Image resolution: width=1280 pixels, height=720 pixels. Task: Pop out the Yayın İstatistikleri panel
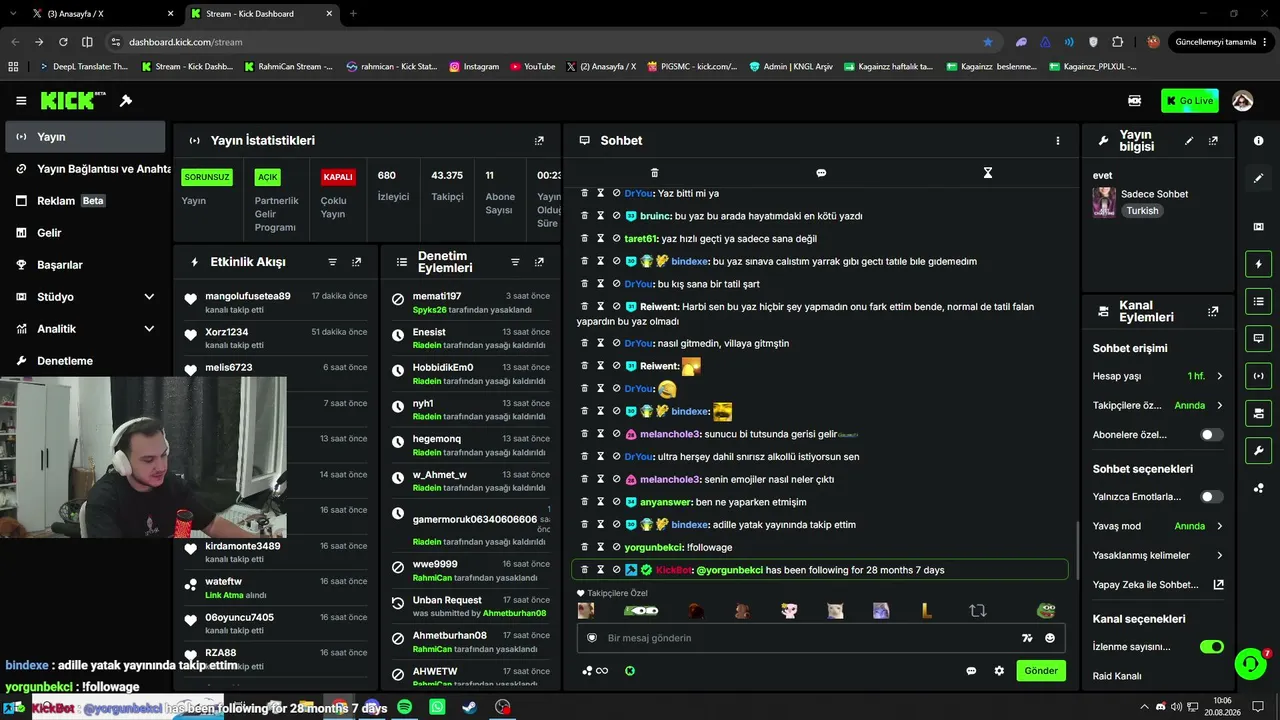tap(539, 141)
